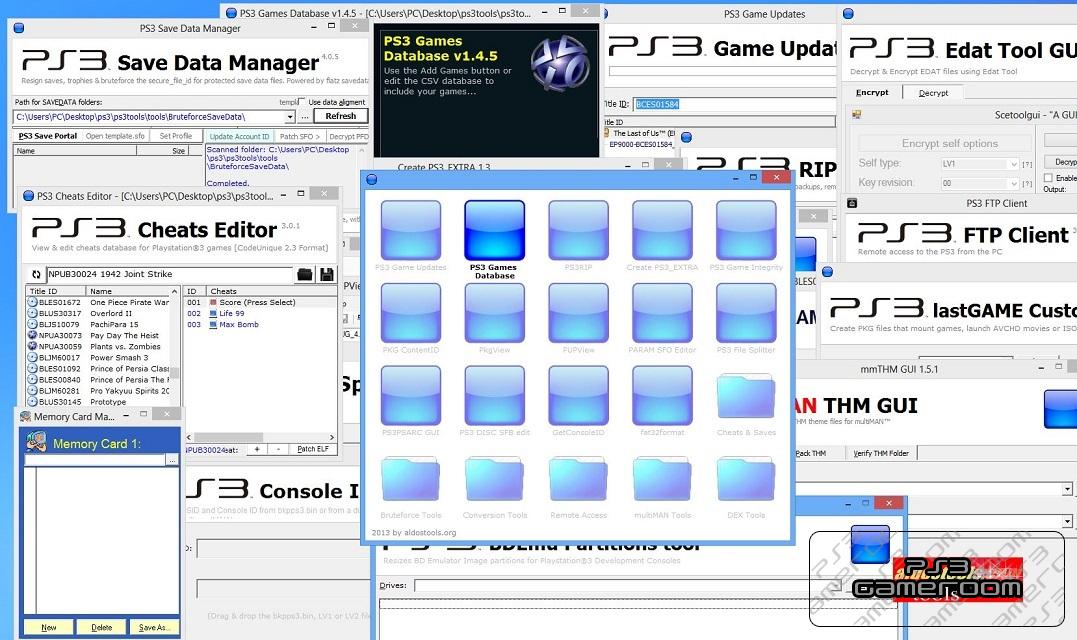Open the PS3 File Splitter tool
Viewport: 1077px width, 640px height.
[746, 313]
